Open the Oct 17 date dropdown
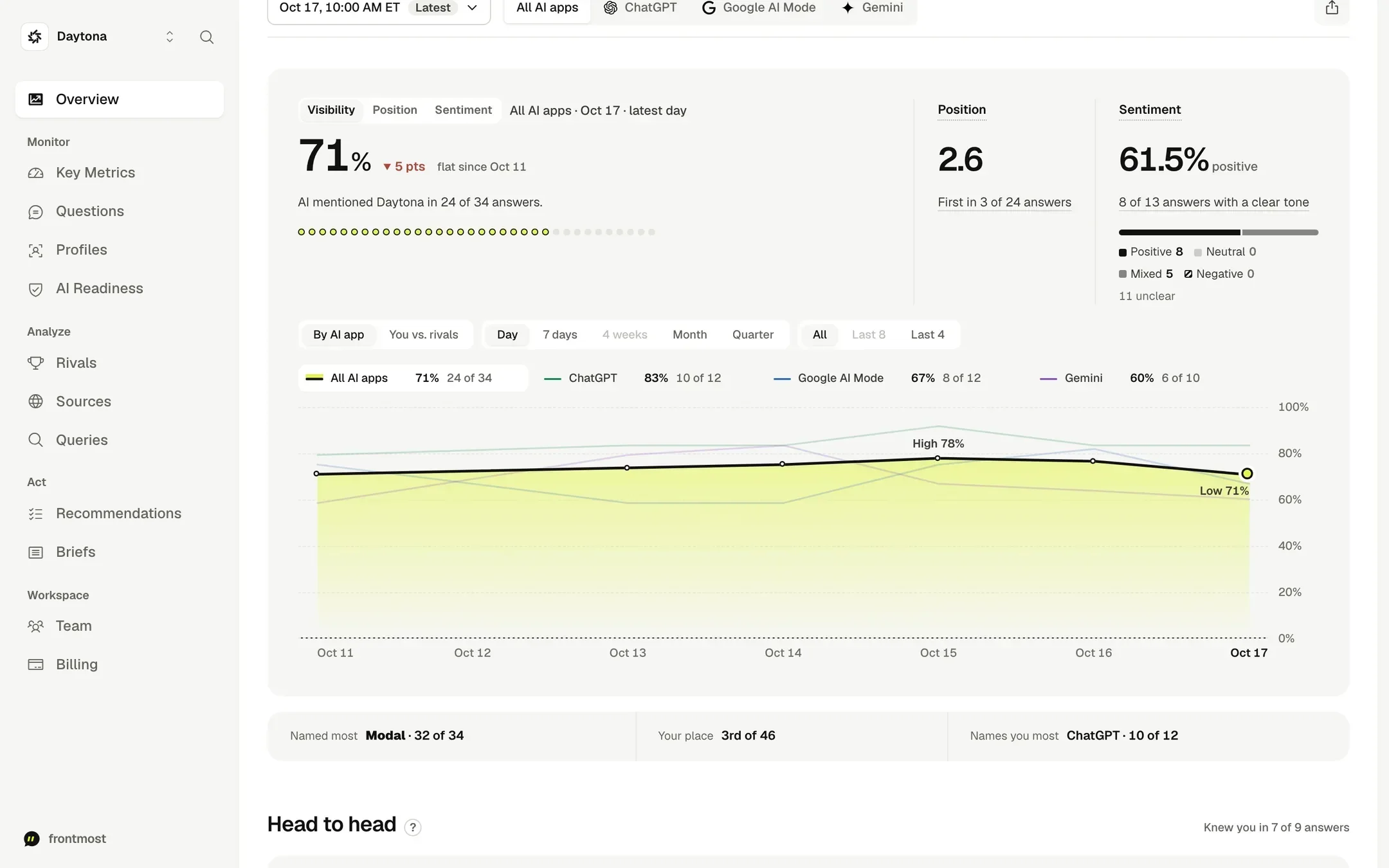1389x868 pixels. tap(379, 9)
